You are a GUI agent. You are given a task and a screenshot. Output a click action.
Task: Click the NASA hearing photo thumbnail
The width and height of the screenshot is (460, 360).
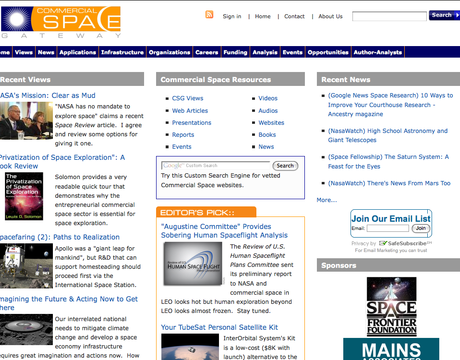(x=26, y=121)
